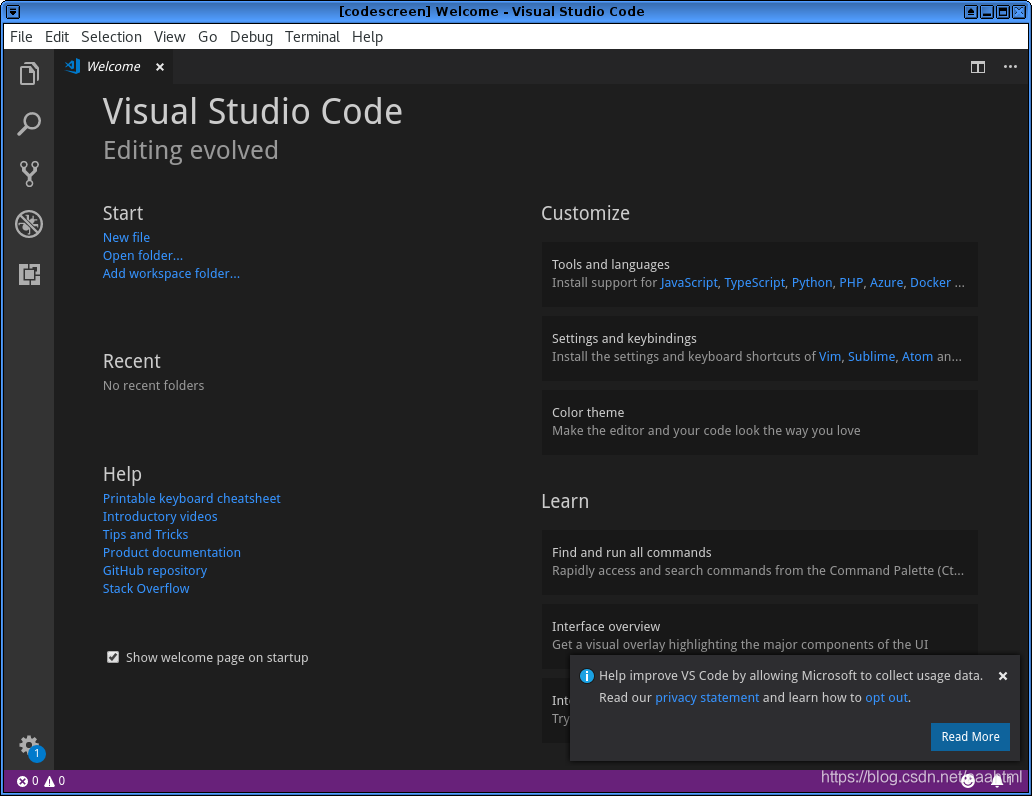Open the Edit menu

57,37
